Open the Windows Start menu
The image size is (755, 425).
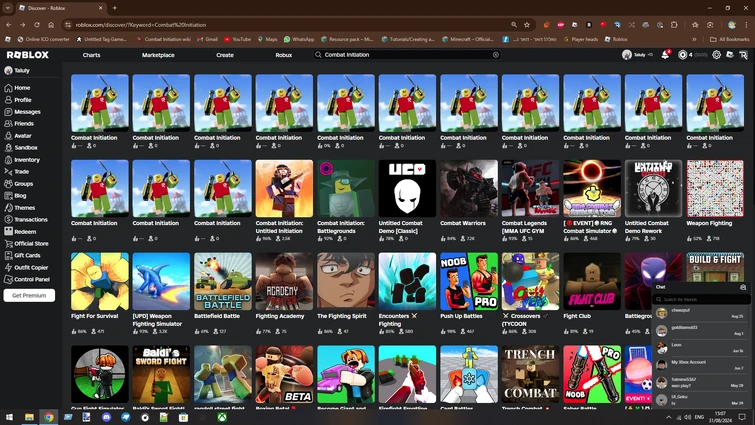pos(9,417)
